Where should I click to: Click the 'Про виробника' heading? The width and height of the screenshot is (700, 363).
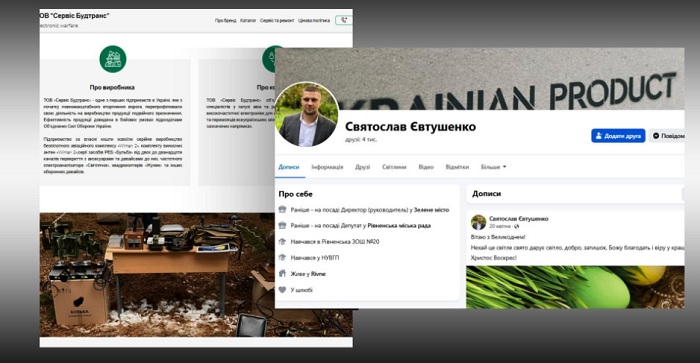(x=112, y=88)
